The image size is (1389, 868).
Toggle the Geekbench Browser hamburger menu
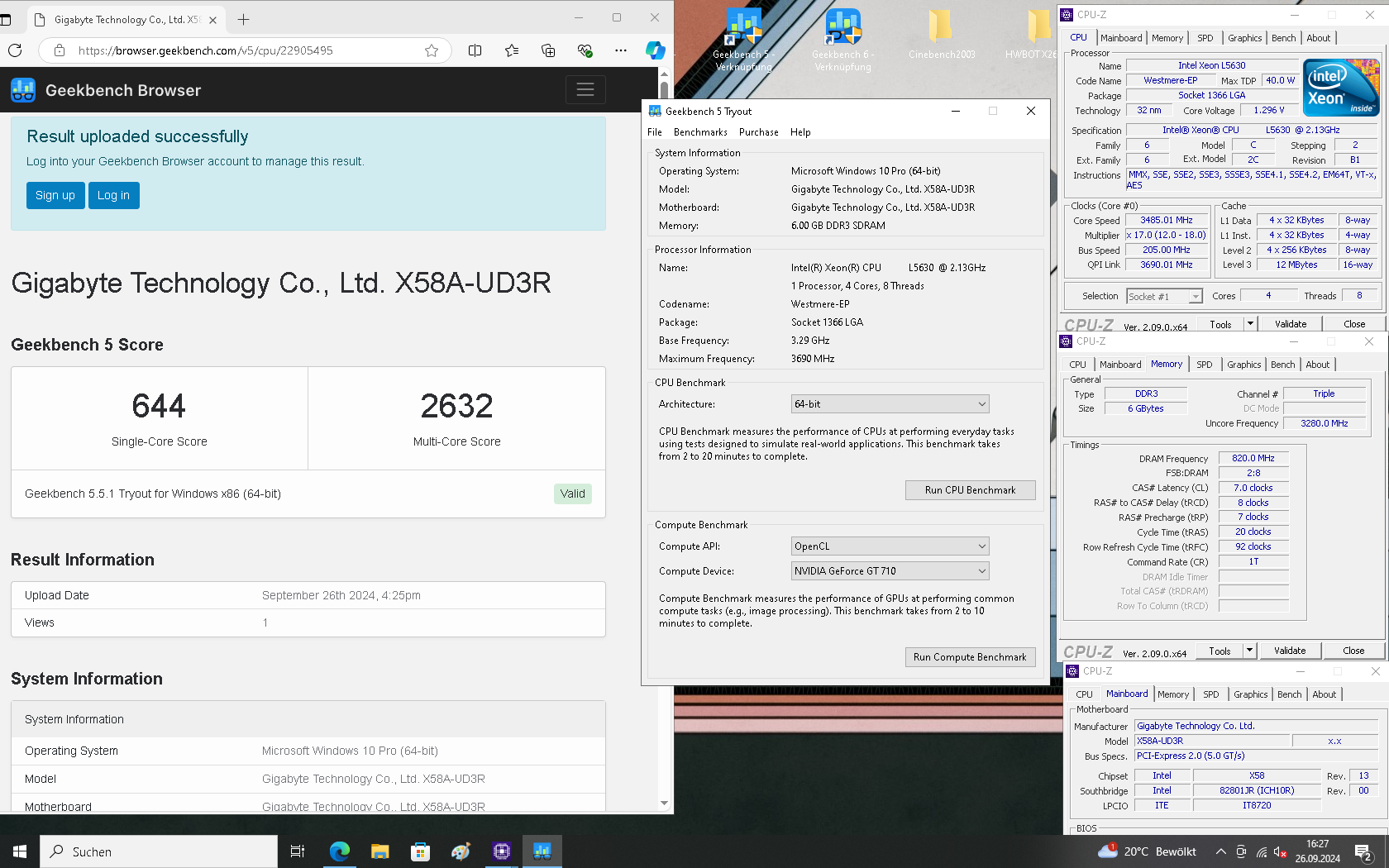585,89
